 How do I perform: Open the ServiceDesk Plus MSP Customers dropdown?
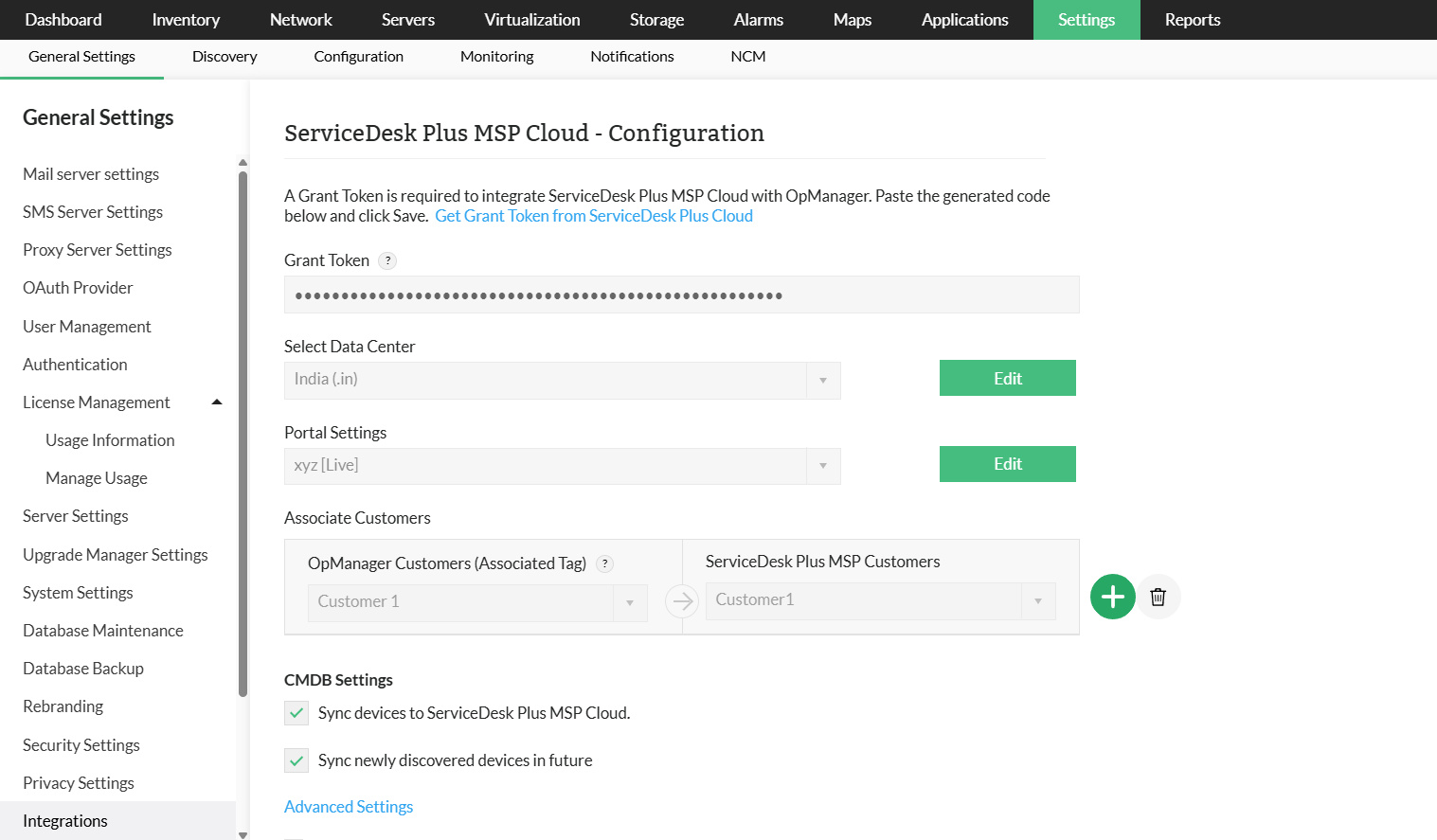(x=1036, y=600)
